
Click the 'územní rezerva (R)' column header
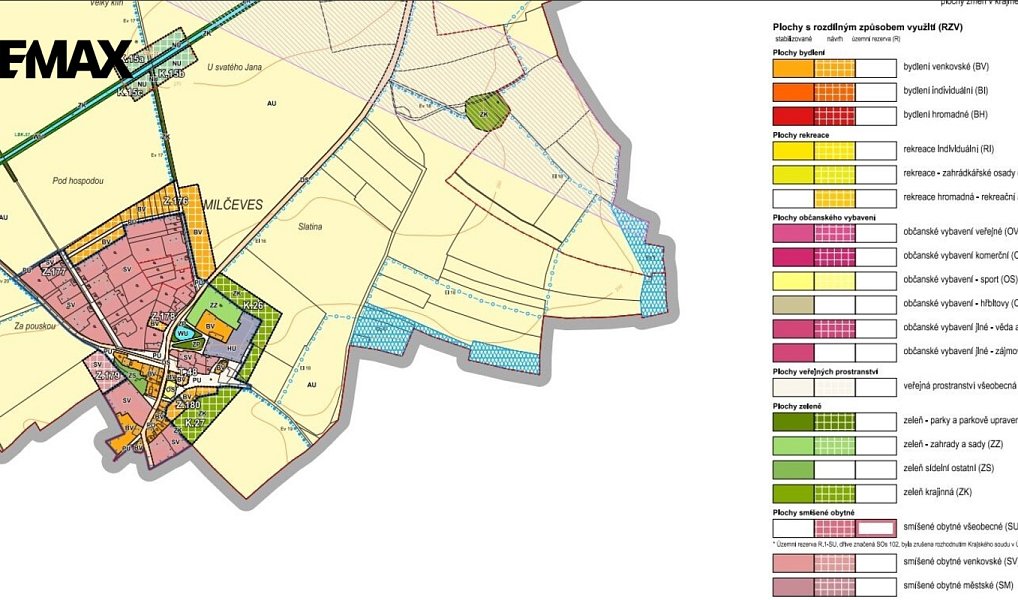[876, 39]
